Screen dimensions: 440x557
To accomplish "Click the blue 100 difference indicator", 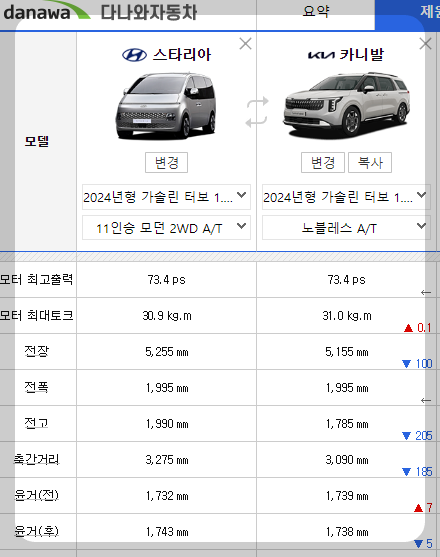I will pos(417,364).
